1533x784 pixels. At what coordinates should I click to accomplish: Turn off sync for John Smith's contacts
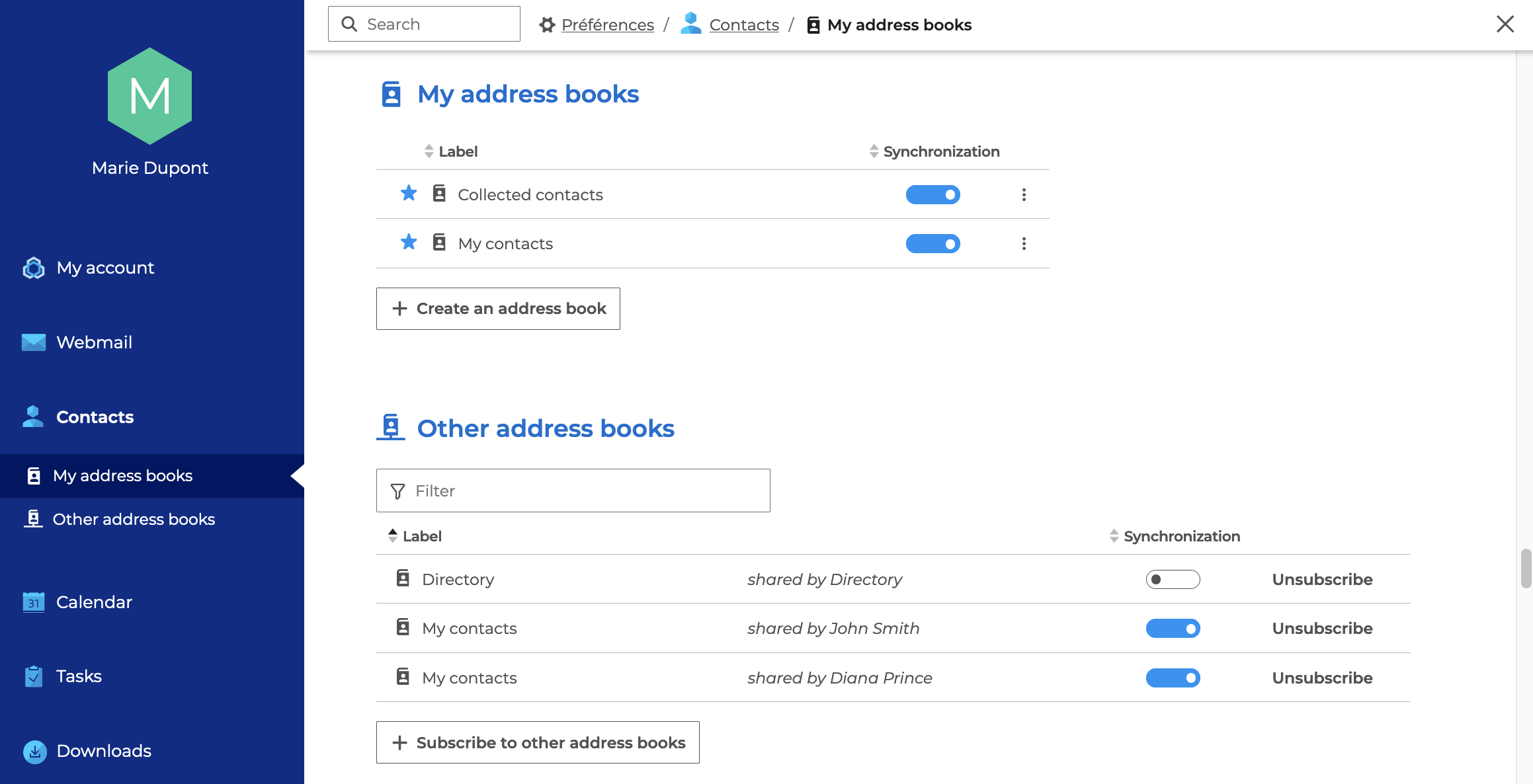(1173, 629)
